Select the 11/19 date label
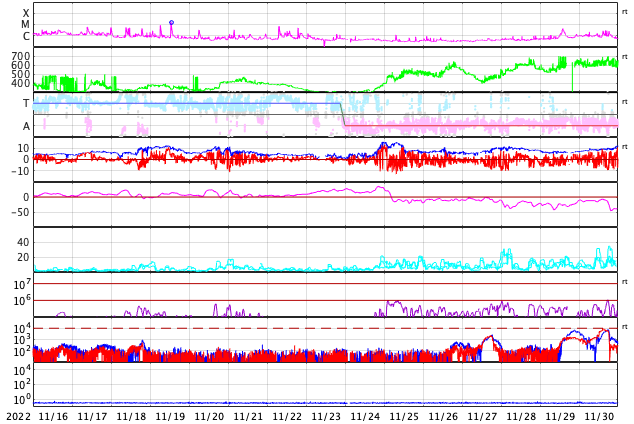Image resolution: width=634 pixels, height=424 pixels. click(170, 417)
